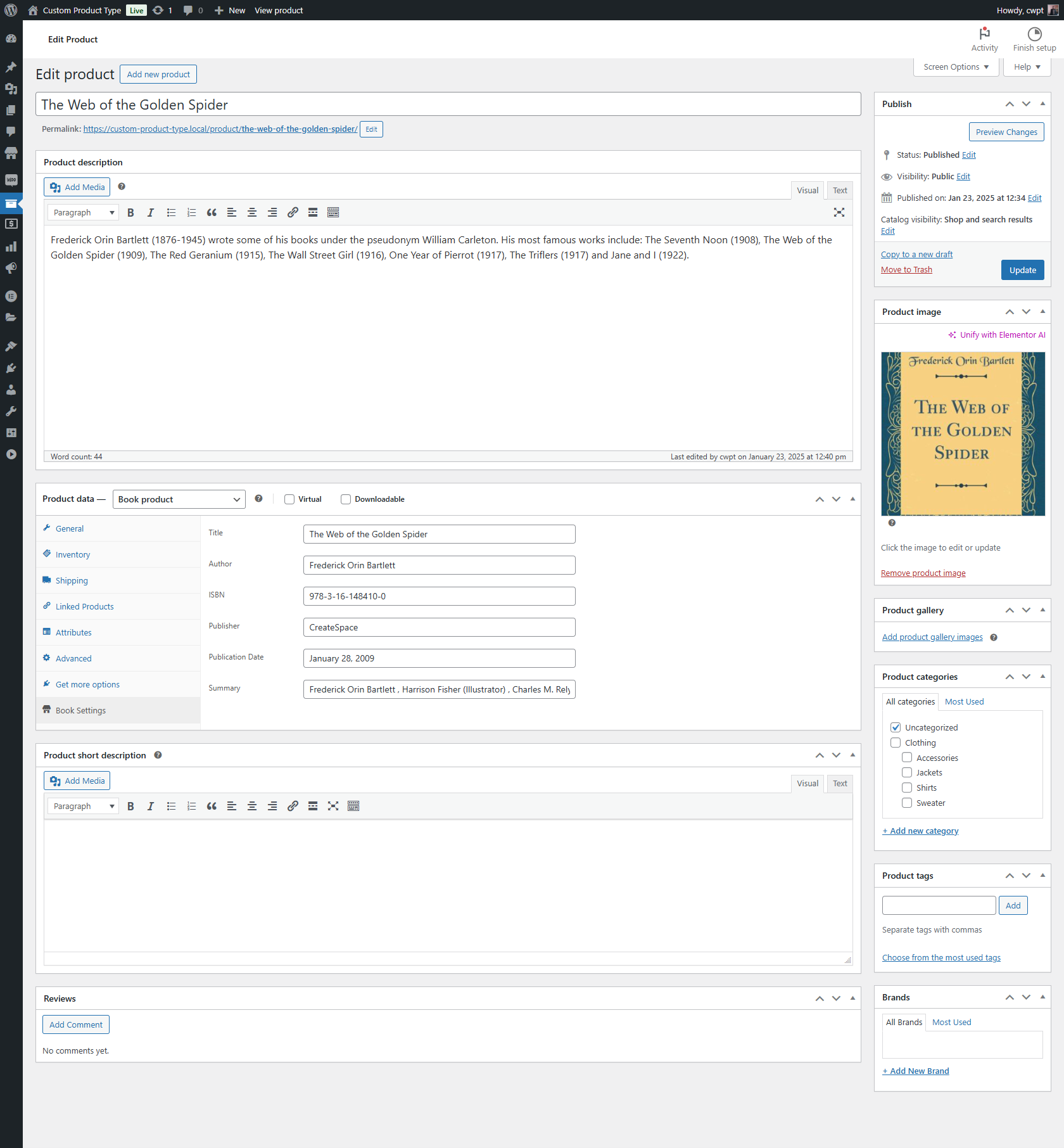Open the Activity panel
The width and height of the screenshot is (1064, 1148).
pyautogui.click(x=984, y=39)
